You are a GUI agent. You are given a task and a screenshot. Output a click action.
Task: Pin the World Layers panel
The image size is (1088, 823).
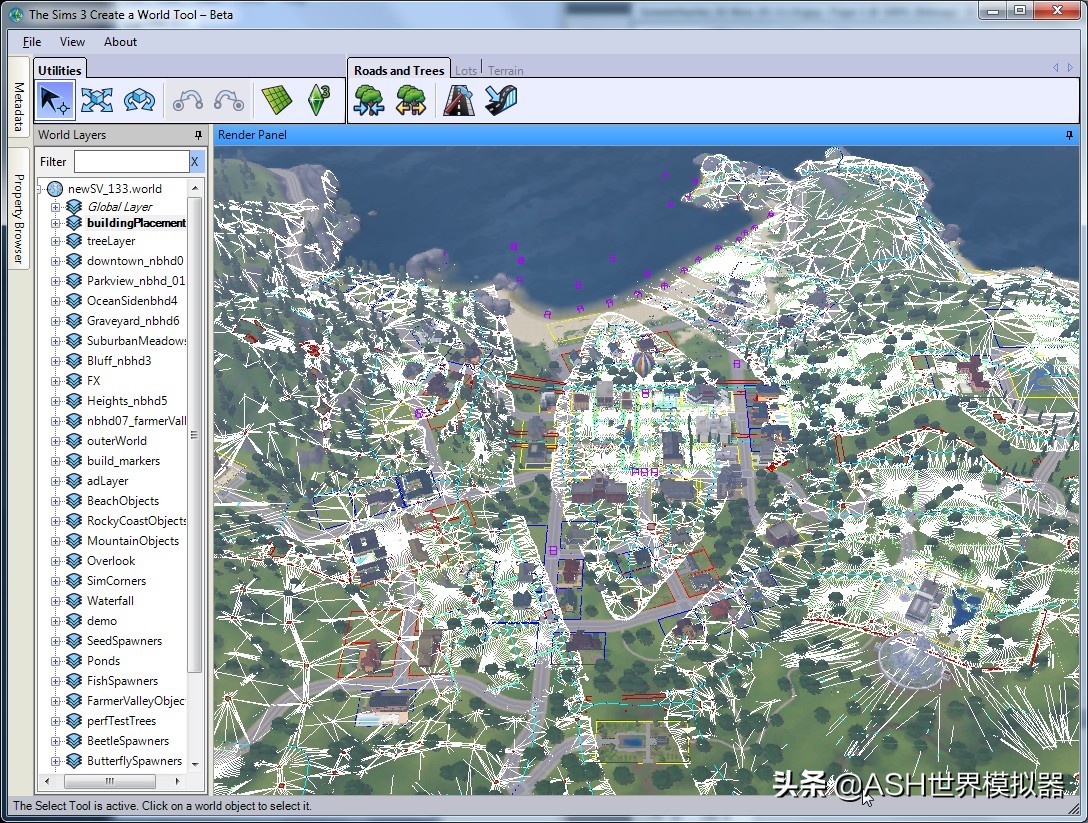click(198, 135)
